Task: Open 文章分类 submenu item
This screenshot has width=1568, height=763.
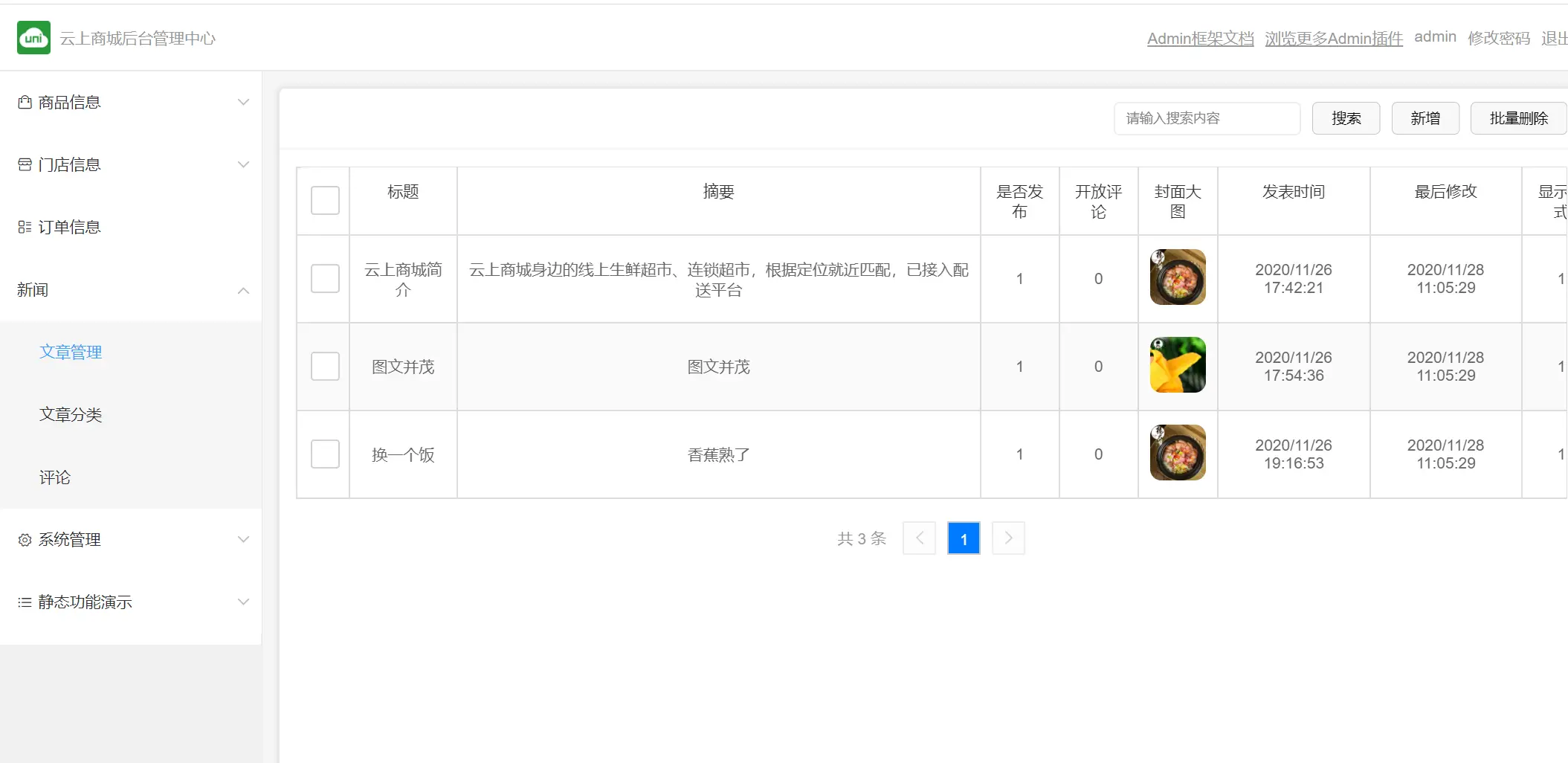Action: pyautogui.click(x=71, y=415)
